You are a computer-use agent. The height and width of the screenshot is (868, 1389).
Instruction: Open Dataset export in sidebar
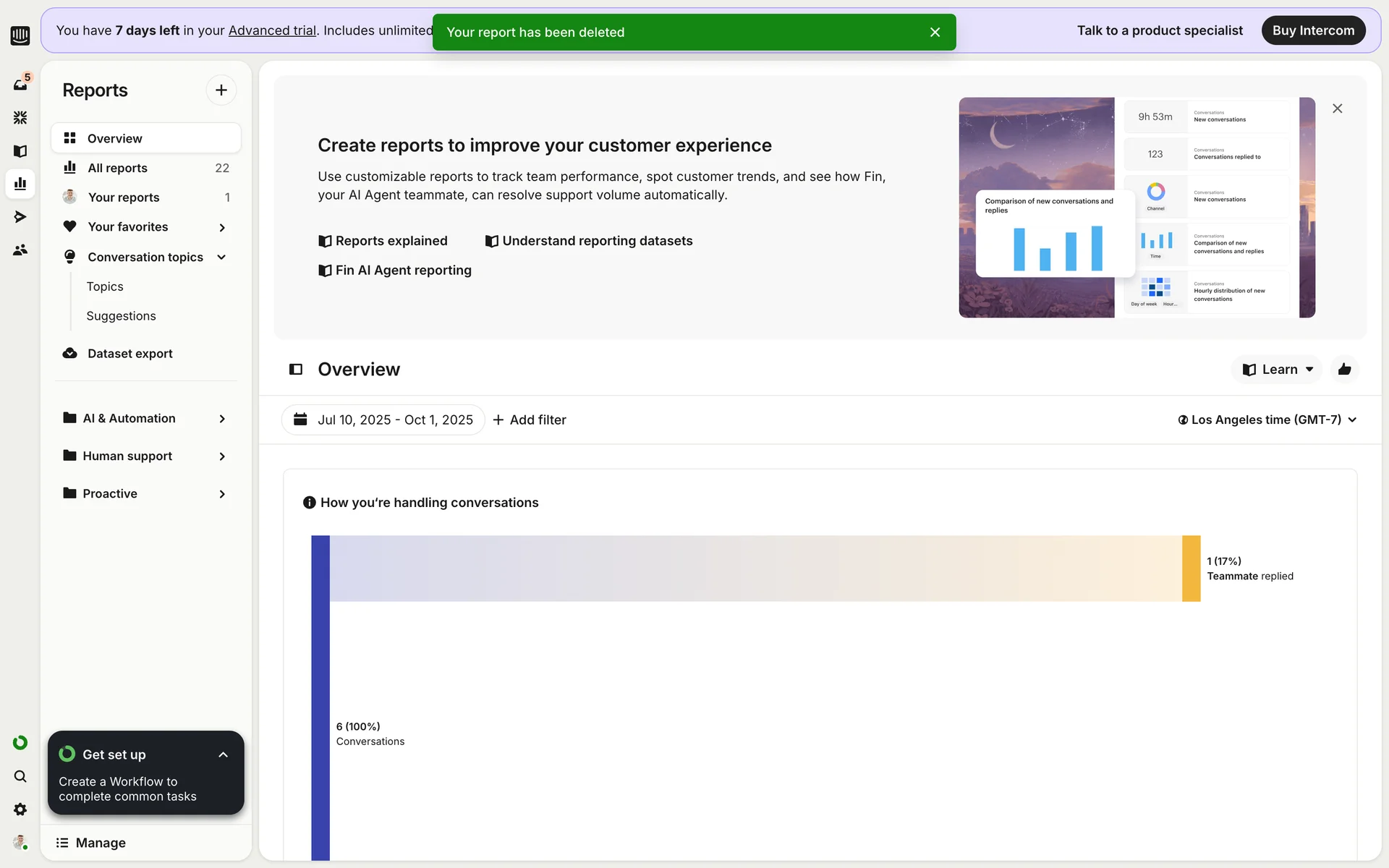[129, 354]
